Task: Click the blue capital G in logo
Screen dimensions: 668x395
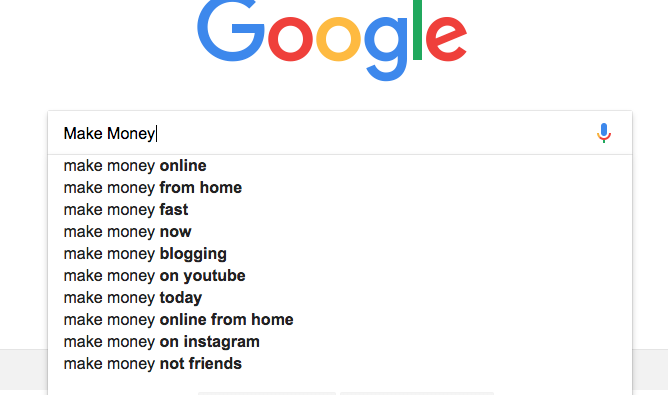Action: 231,31
